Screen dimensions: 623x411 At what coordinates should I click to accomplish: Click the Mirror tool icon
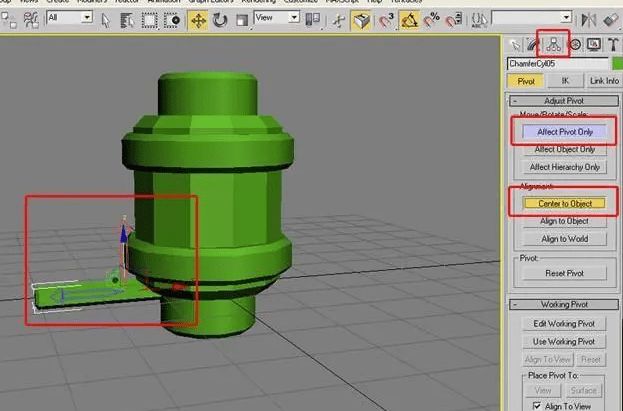pyautogui.click(x=588, y=20)
